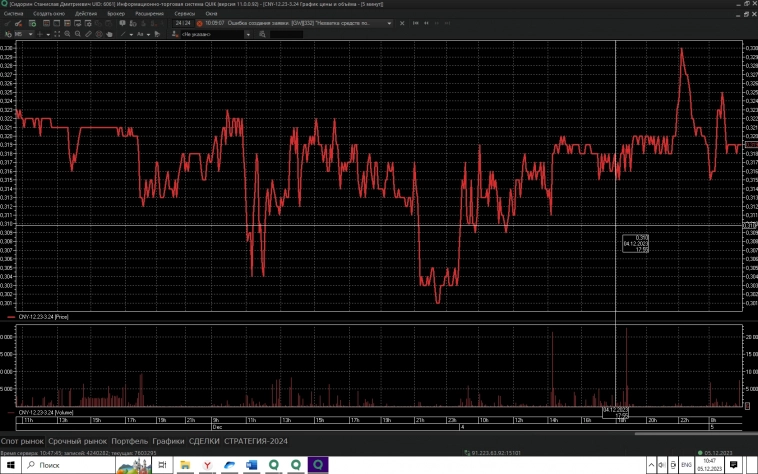Switch to the Срочный рынок tab
This screenshot has width=758, height=474.
tap(82, 440)
